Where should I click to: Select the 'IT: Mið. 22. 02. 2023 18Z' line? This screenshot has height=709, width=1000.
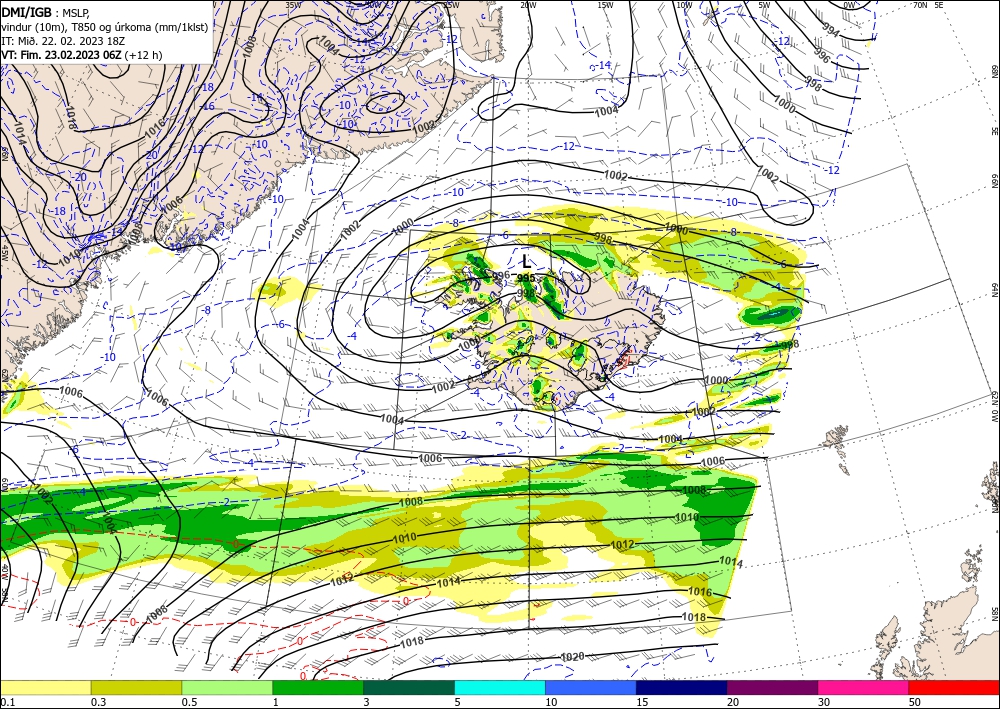[63, 41]
